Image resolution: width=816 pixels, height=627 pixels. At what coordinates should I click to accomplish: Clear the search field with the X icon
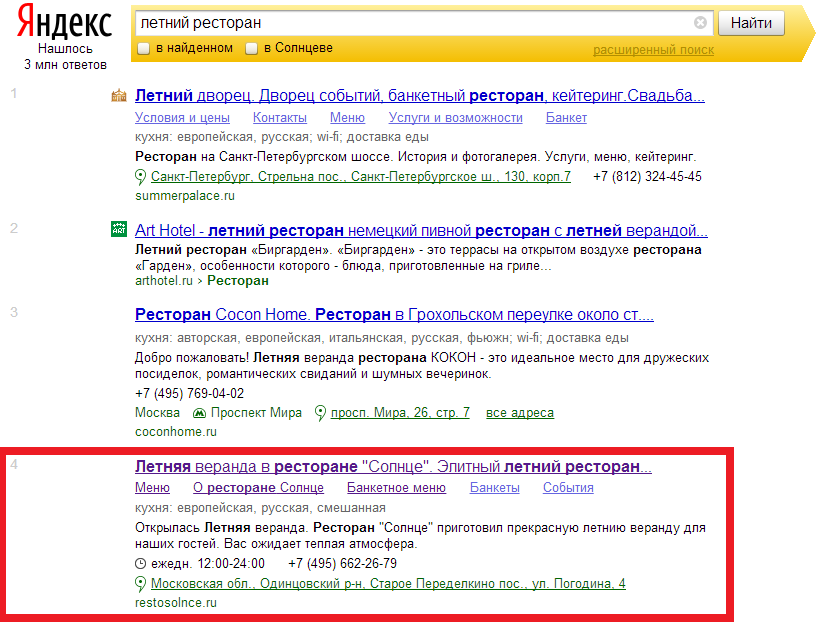(x=700, y=22)
